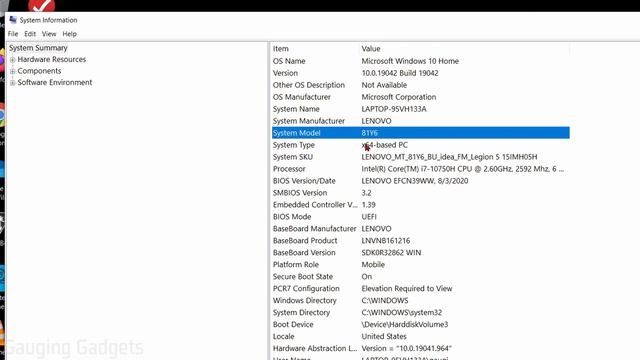Select the System Directory row
This screenshot has width=640, height=360.
tap(420, 312)
